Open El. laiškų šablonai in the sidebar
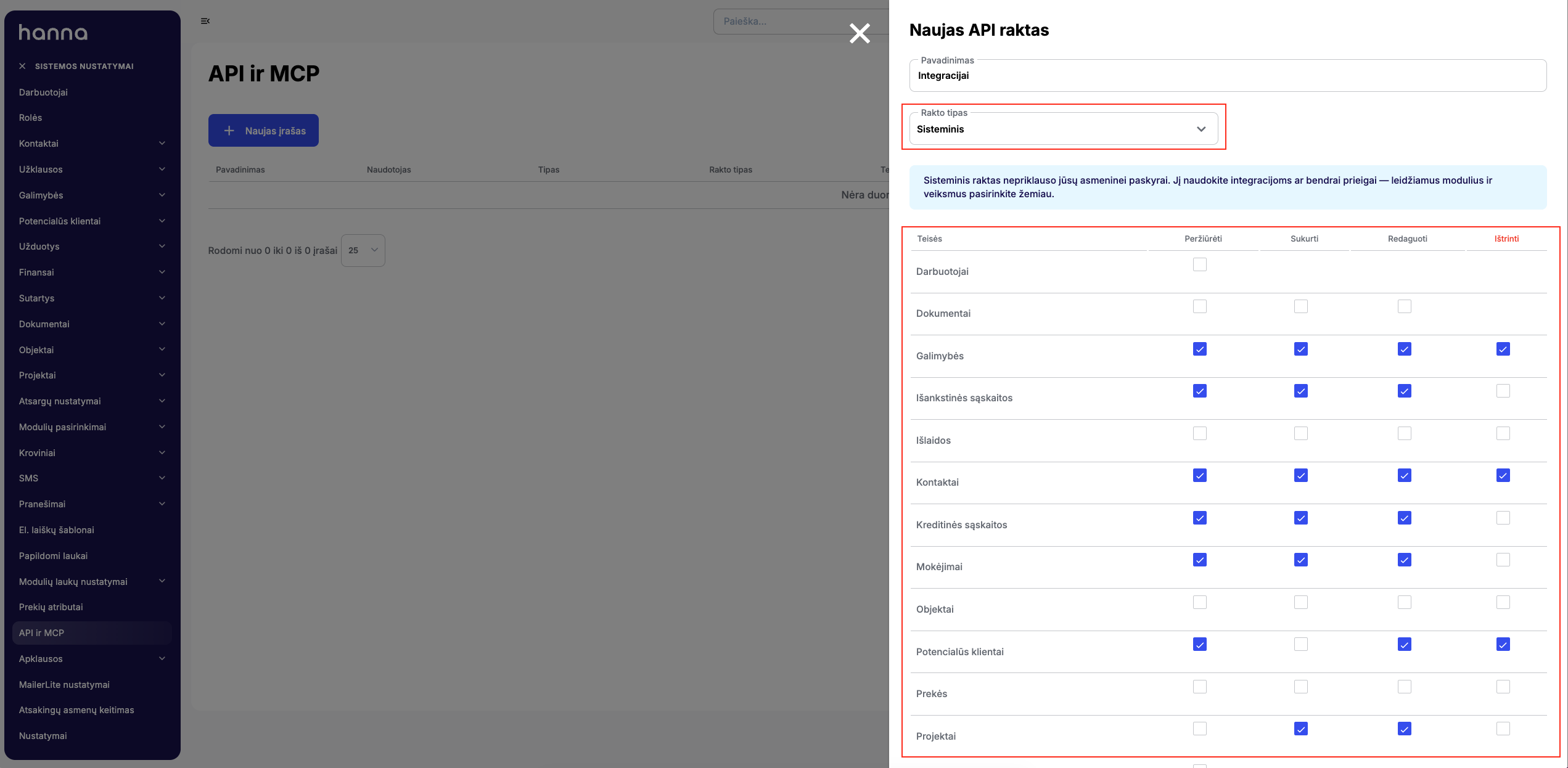Viewport: 1568px width, 768px height. (x=92, y=530)
